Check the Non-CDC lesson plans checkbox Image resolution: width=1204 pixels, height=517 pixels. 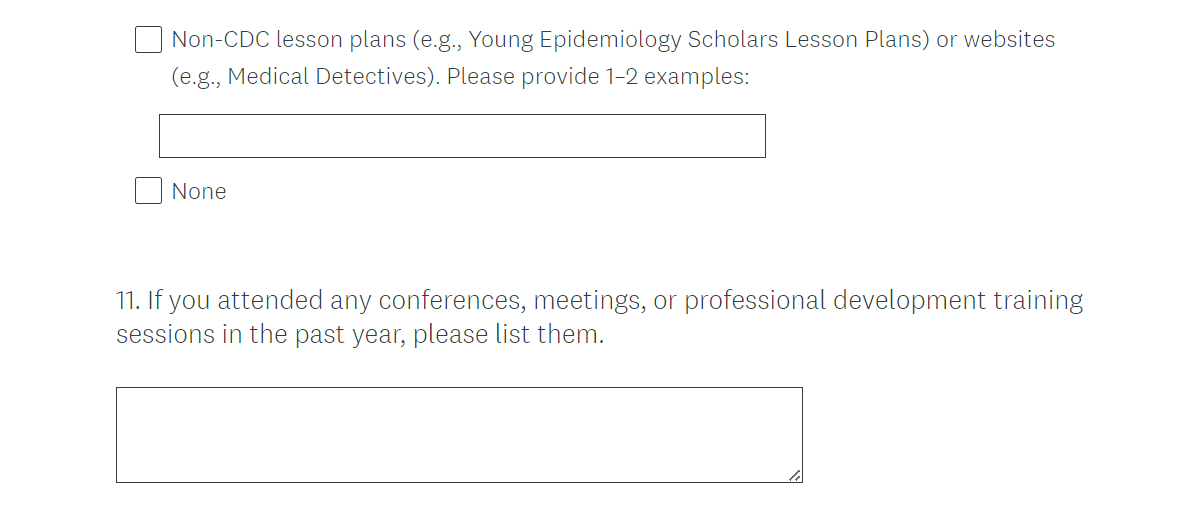click(148, 40)
